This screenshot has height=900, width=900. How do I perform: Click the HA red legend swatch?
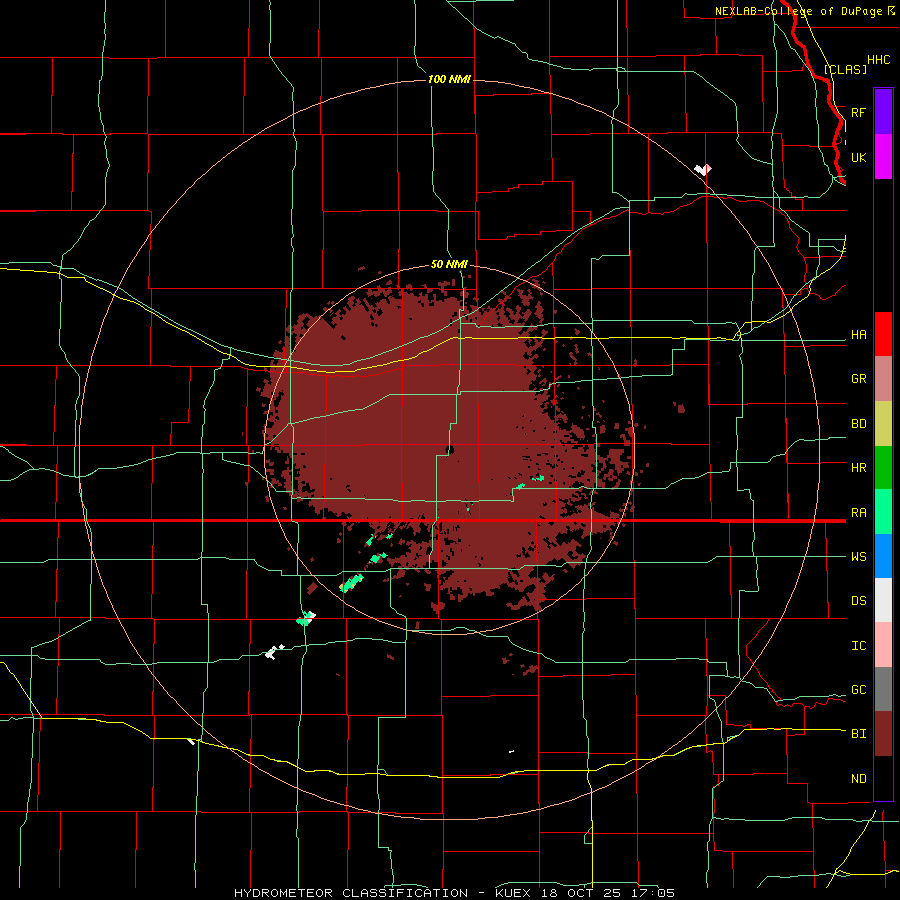click(883, 334)
